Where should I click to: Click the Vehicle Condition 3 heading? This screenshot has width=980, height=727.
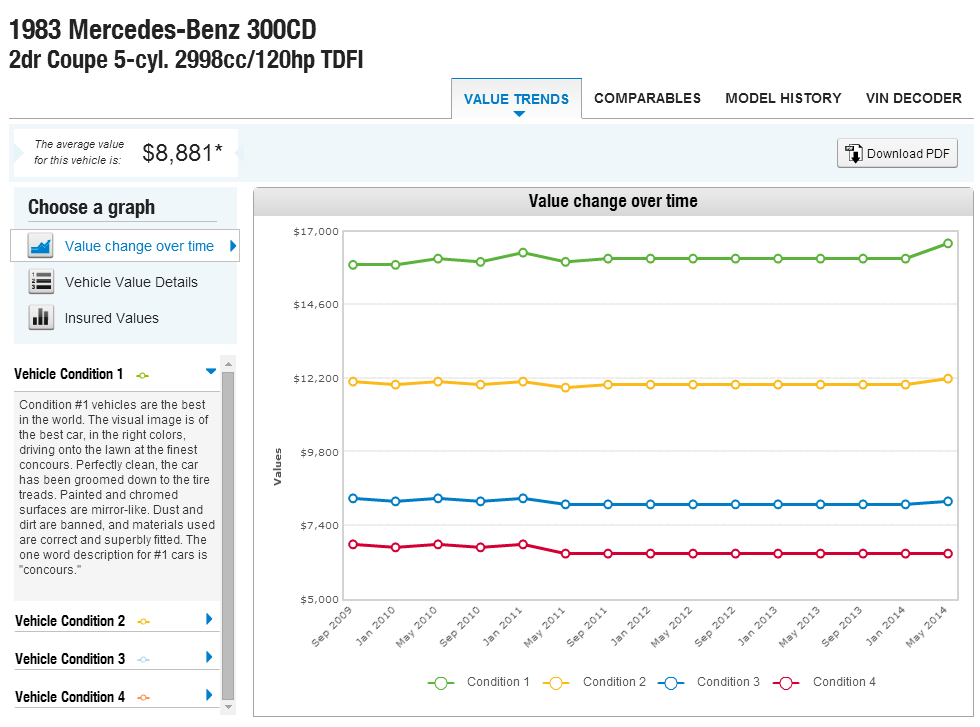click(x=70, y=659)
